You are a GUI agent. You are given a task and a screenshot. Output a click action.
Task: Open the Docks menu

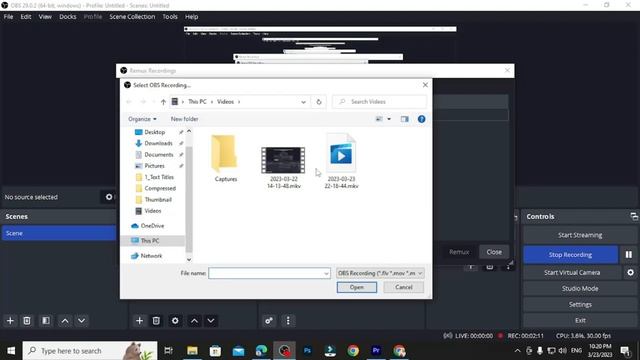coord(68,17)
